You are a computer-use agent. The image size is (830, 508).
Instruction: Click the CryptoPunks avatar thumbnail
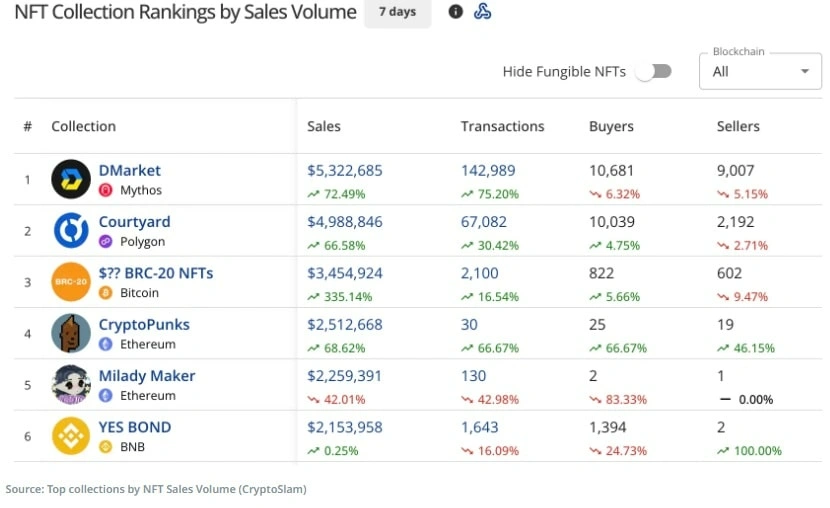point(71,333)
